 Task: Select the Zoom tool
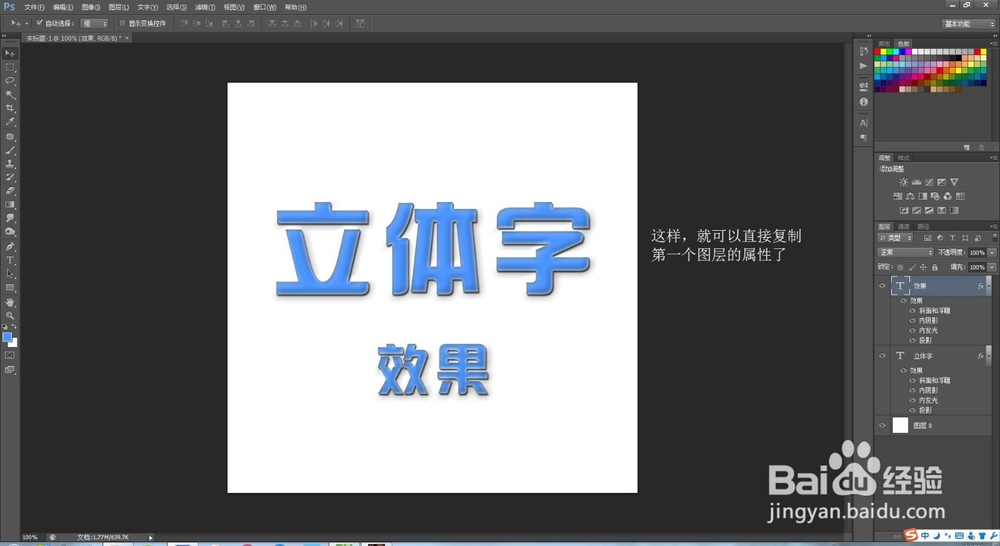(x=10, y=316)
